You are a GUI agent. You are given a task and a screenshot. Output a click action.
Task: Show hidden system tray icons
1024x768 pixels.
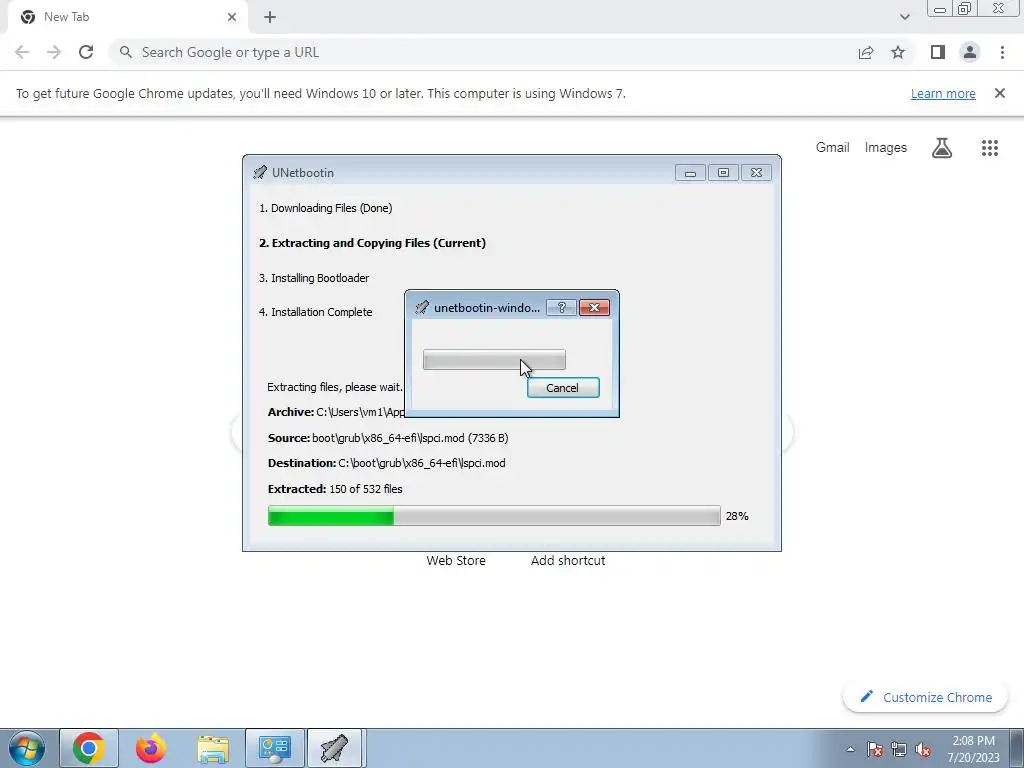pos(850,749)
